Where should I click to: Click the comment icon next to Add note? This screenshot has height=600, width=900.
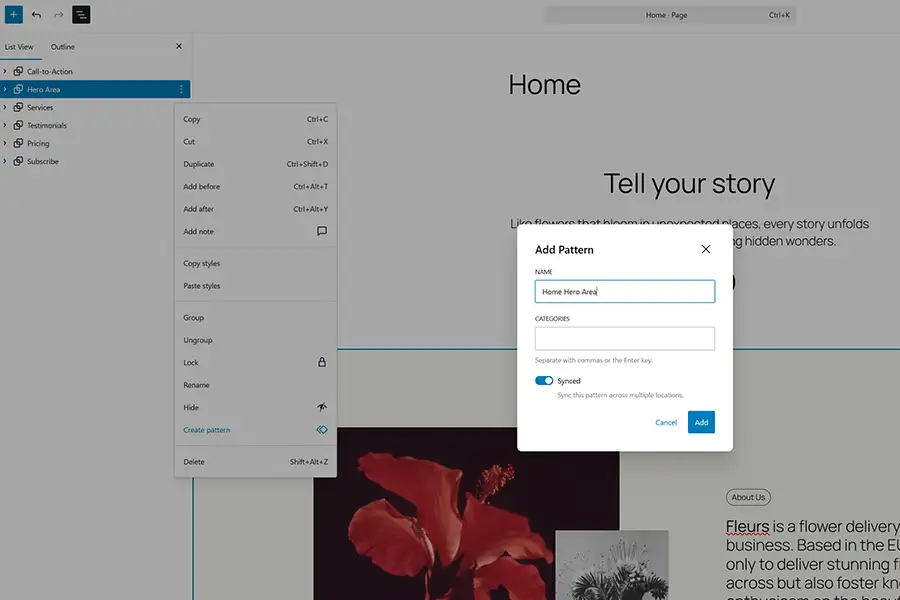(x=321, y=231)
